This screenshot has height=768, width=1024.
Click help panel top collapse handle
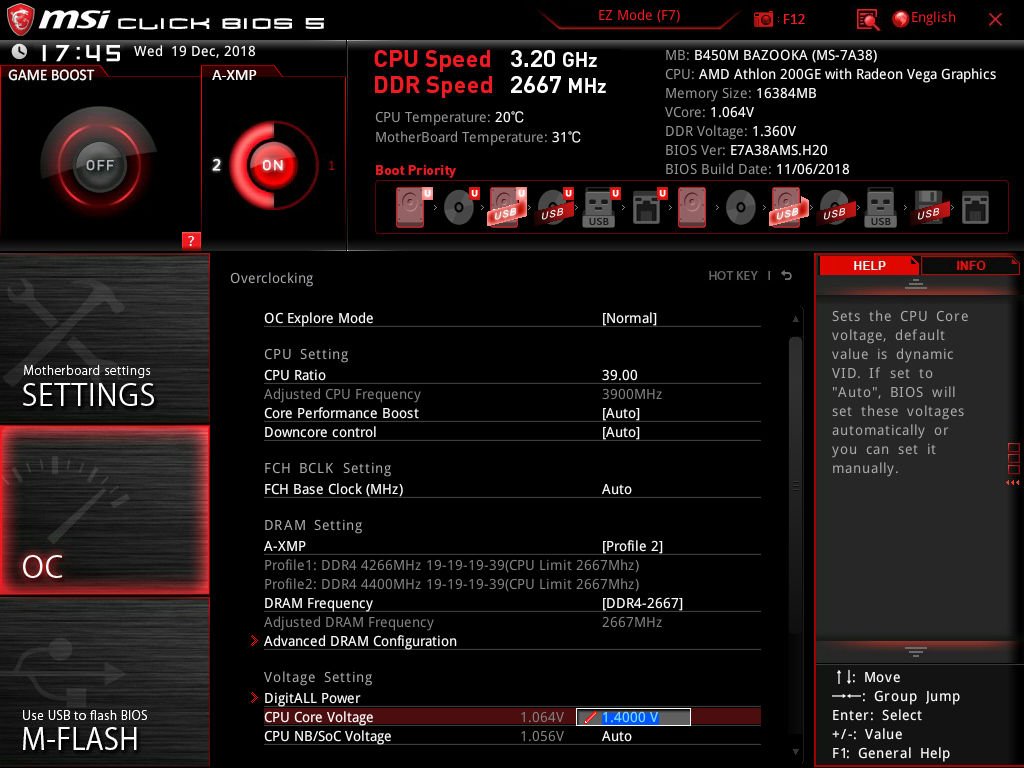[x=916, y=284]
